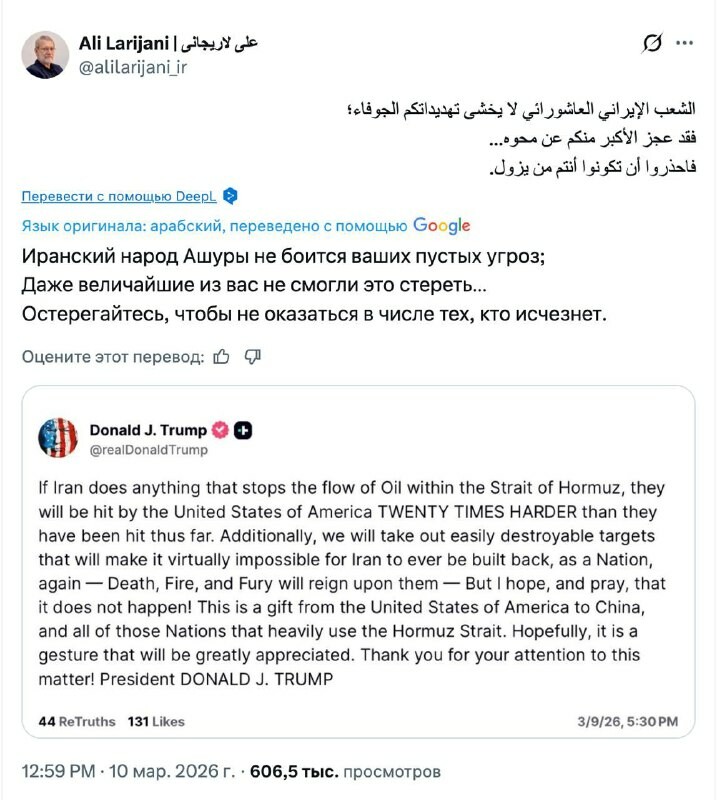
Task: Click the Donald J. Trump display name
Action: click(148, 430)
